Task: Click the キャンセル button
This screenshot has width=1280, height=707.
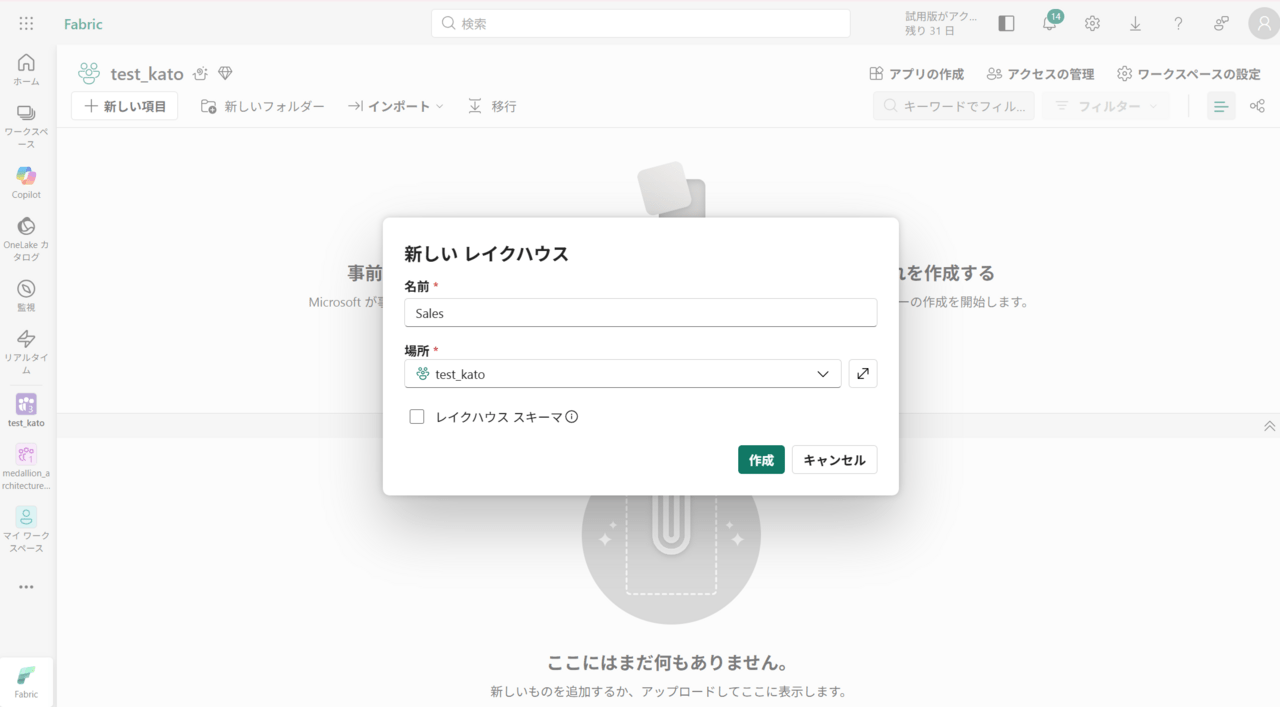Action: click(834, 460)
